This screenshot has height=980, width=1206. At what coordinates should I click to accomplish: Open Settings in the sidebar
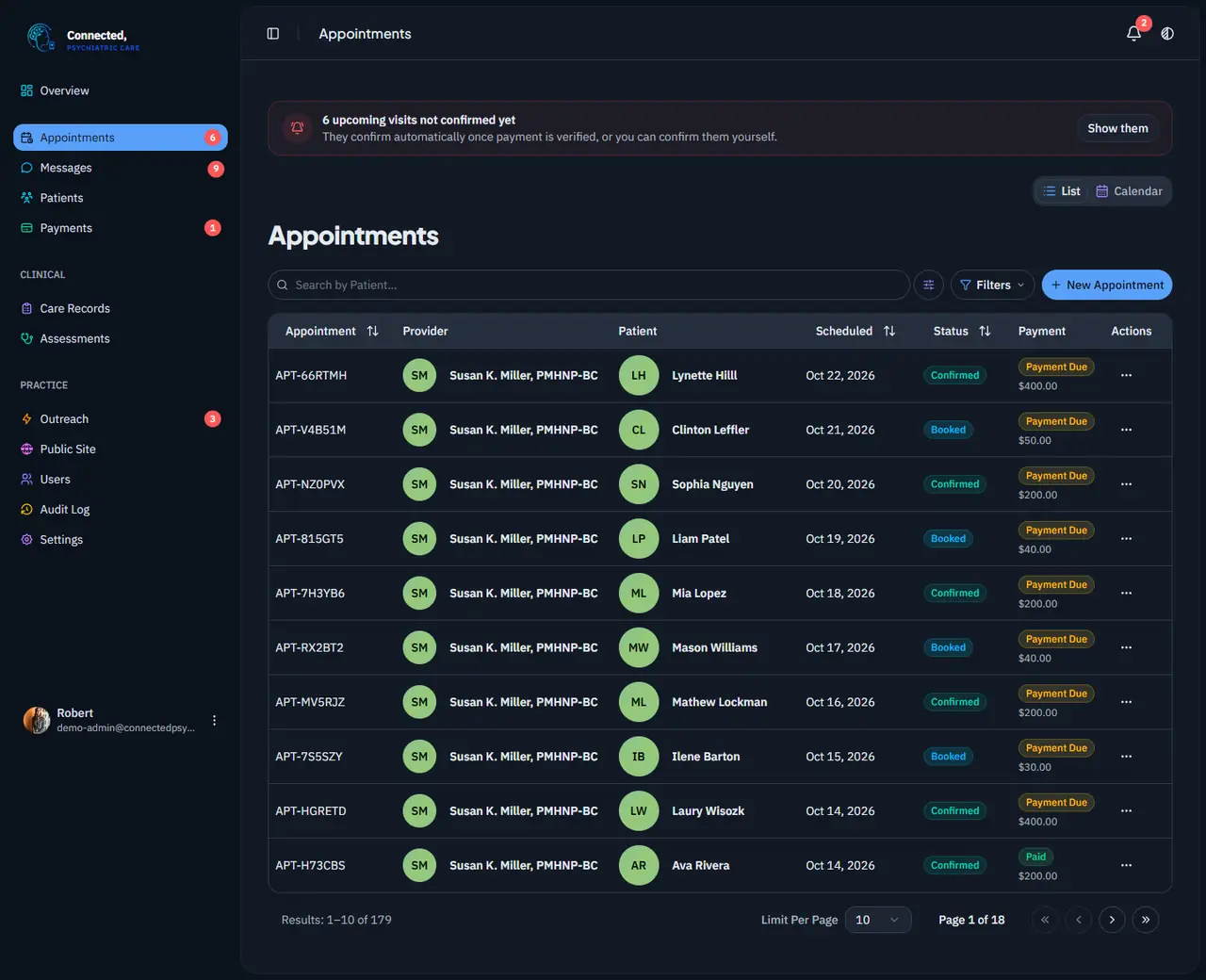[x=121, y=540]
